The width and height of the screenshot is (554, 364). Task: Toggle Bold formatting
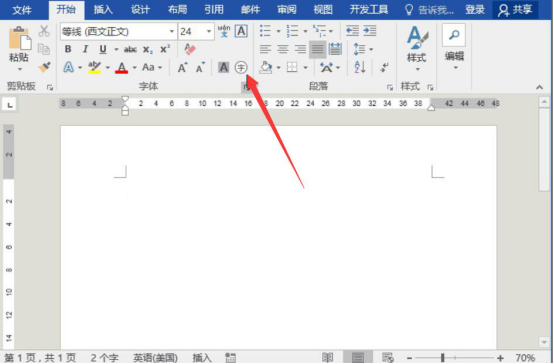tap(68, 49)
